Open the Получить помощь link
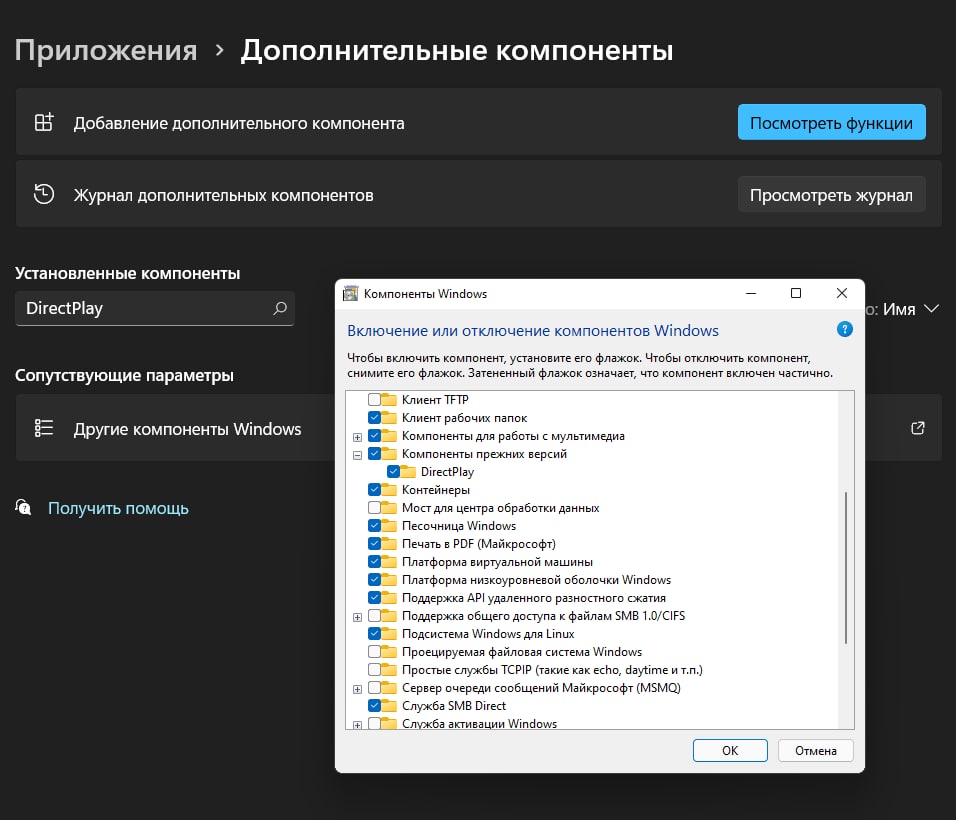The image size is (956, 820). coord(118,508)
